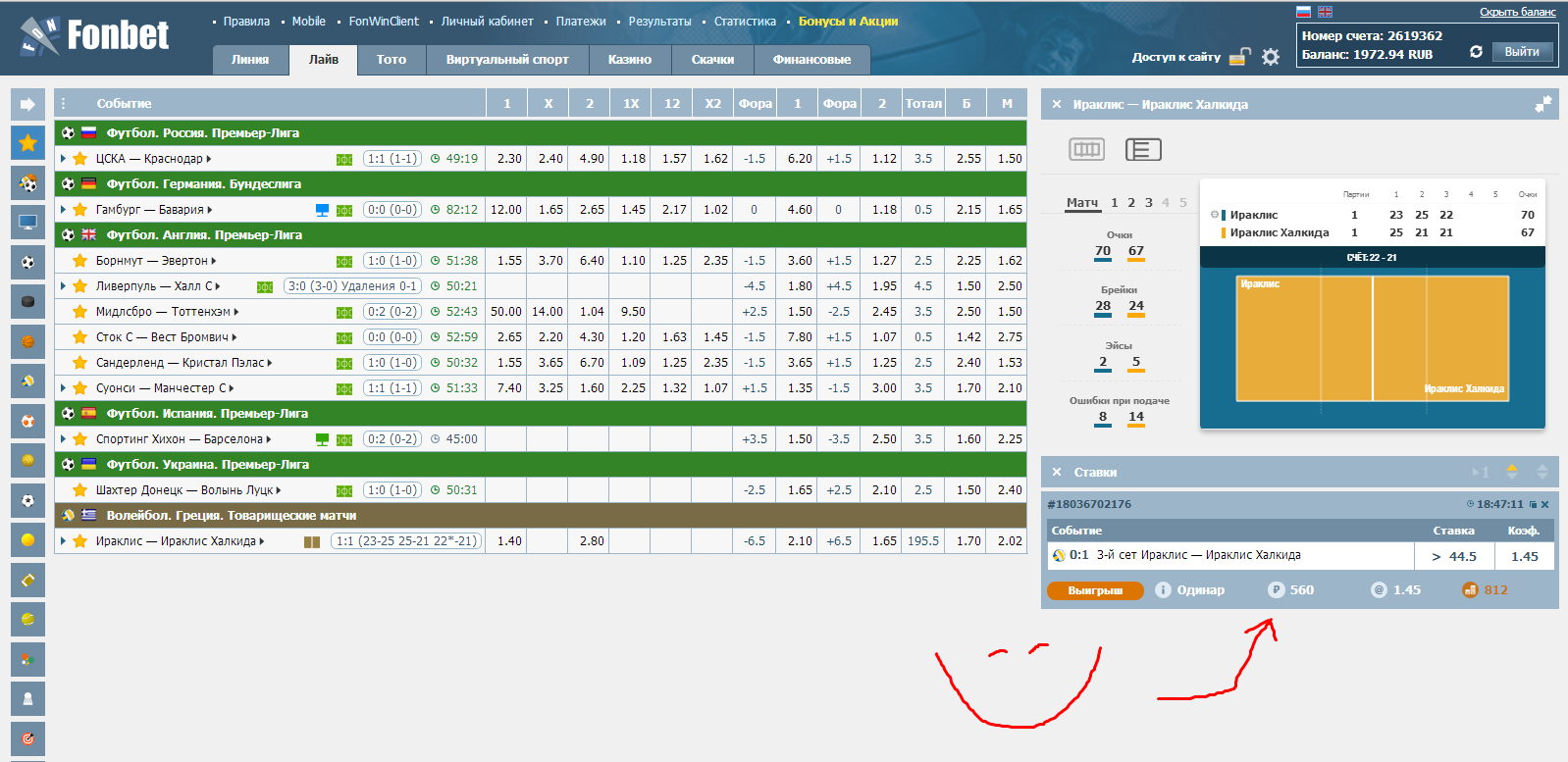Sort bets with the orange up-down arrows
Image resolution: width=1568 pixels, height=762 pixels.
point(1512,472)
